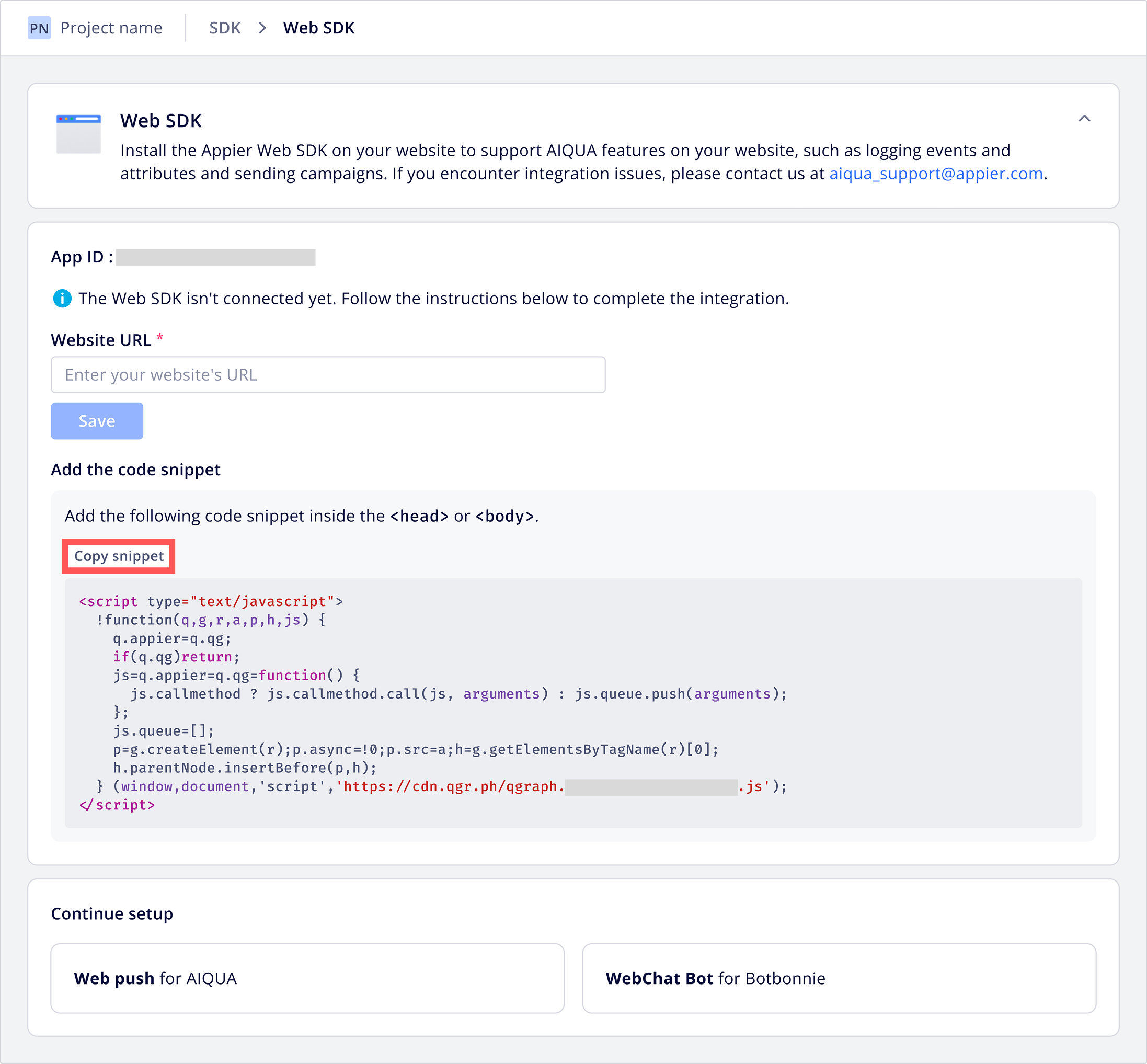Click inside the script code block

point(573,702)
